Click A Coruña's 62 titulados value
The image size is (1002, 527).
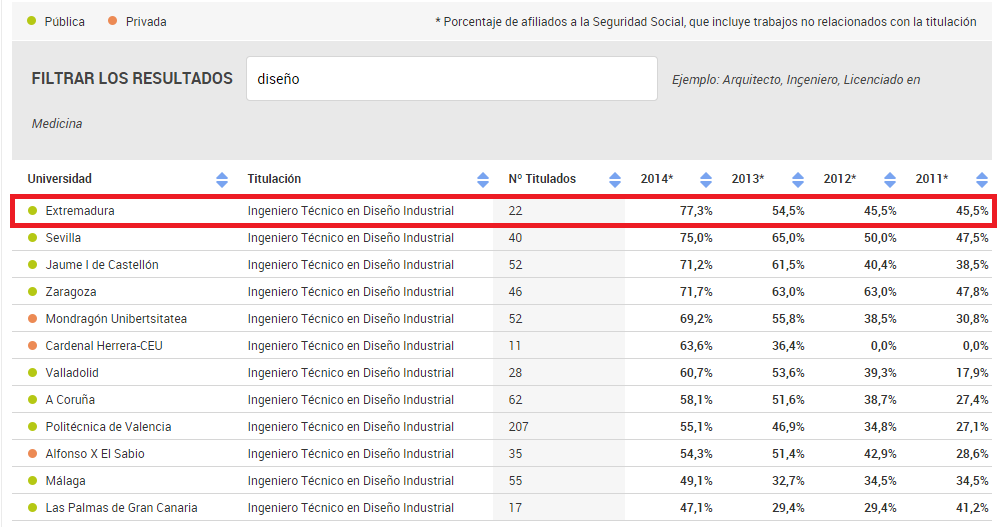point(515,400)
